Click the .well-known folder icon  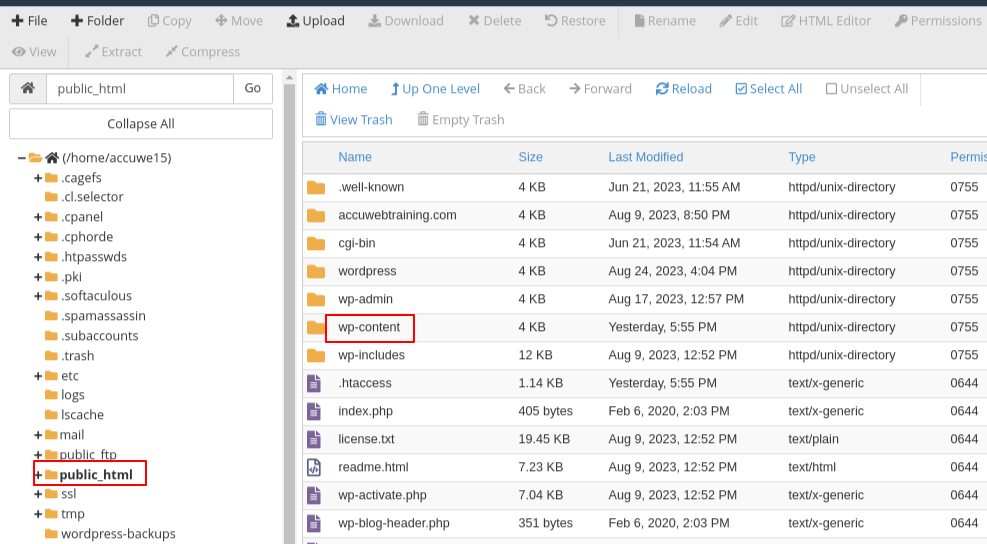(316, 188)
